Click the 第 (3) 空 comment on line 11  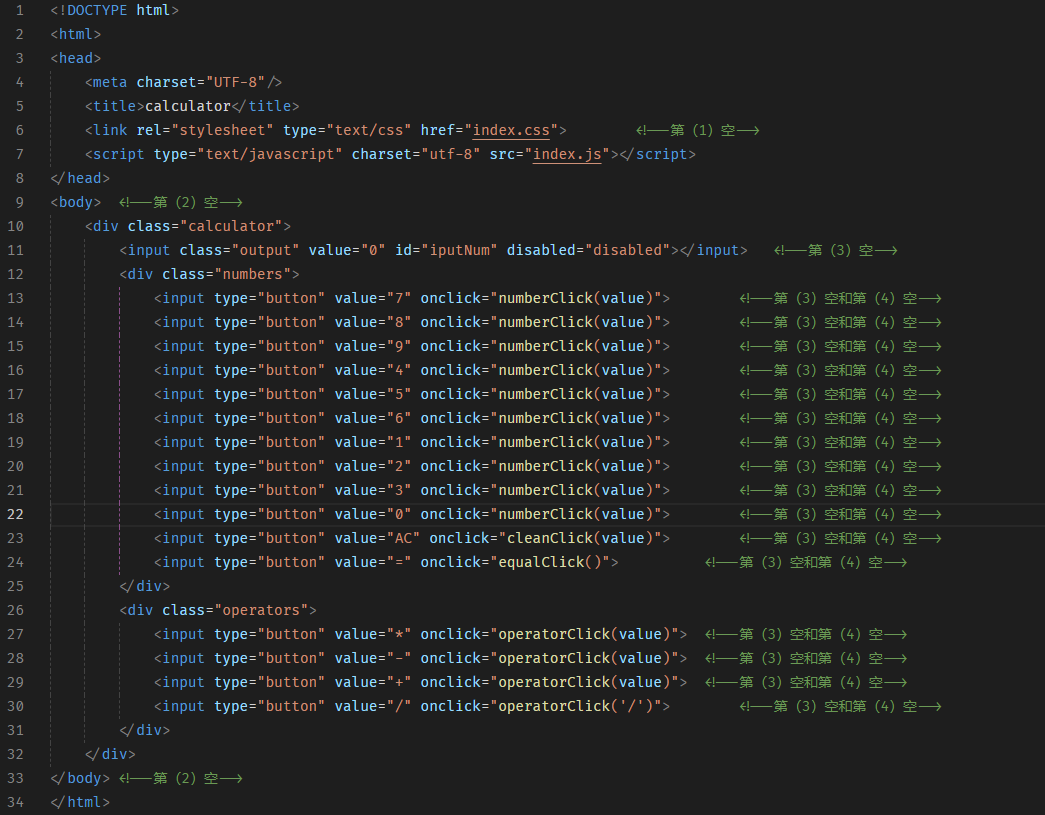click(836, 250)
